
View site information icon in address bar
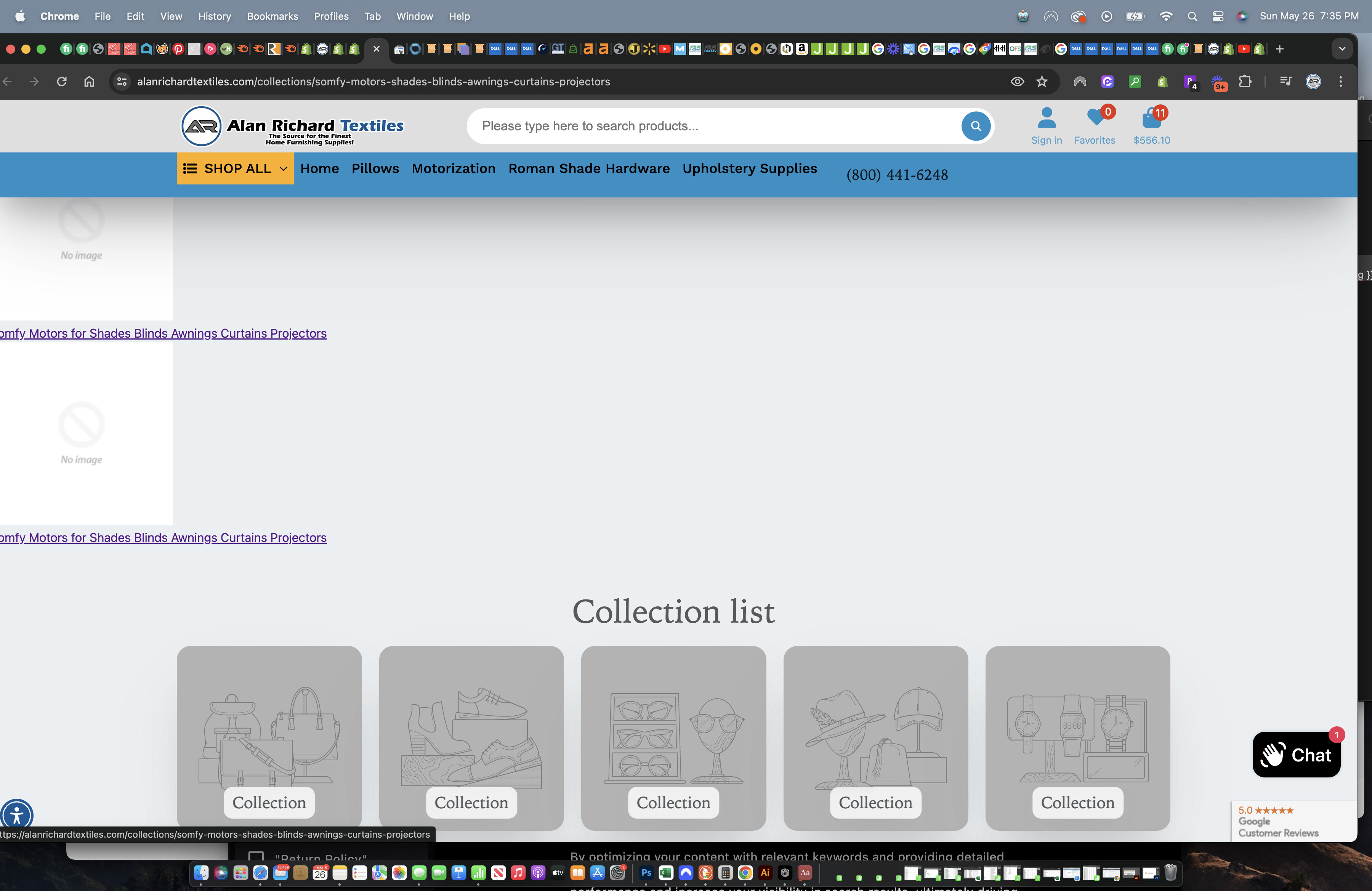click(122, 81)
